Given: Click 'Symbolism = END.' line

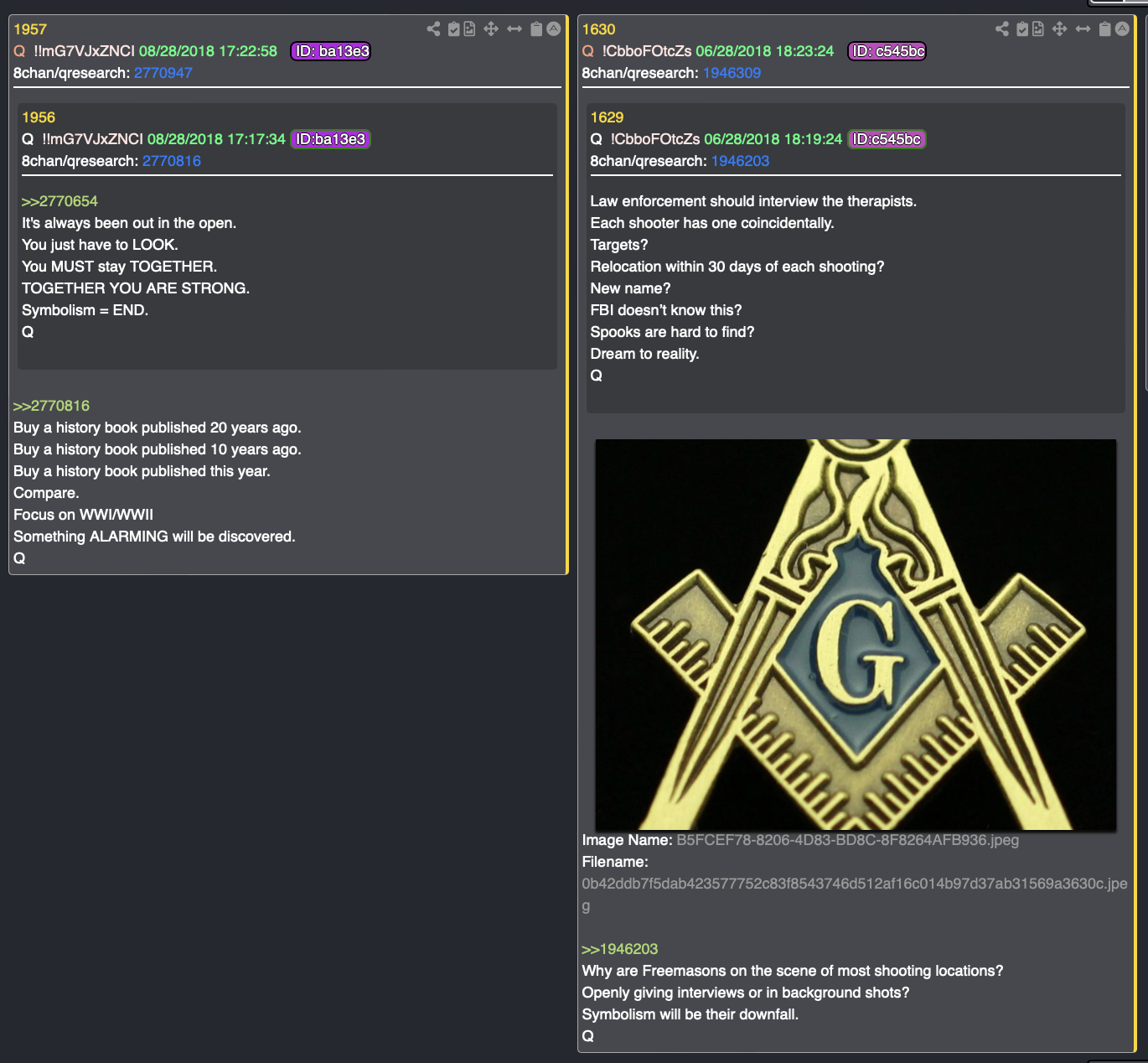Looking at the screenshot, I should click(85, 310).
